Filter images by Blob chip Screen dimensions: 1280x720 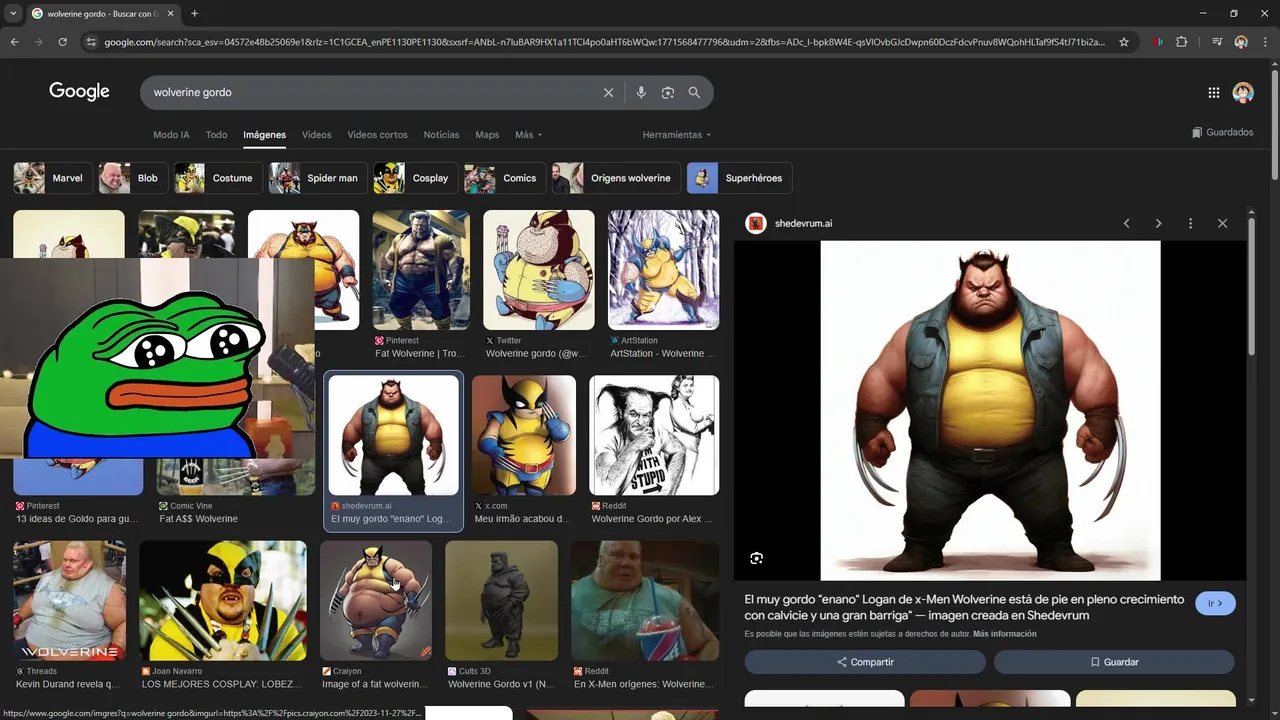(x=133, y=178)
